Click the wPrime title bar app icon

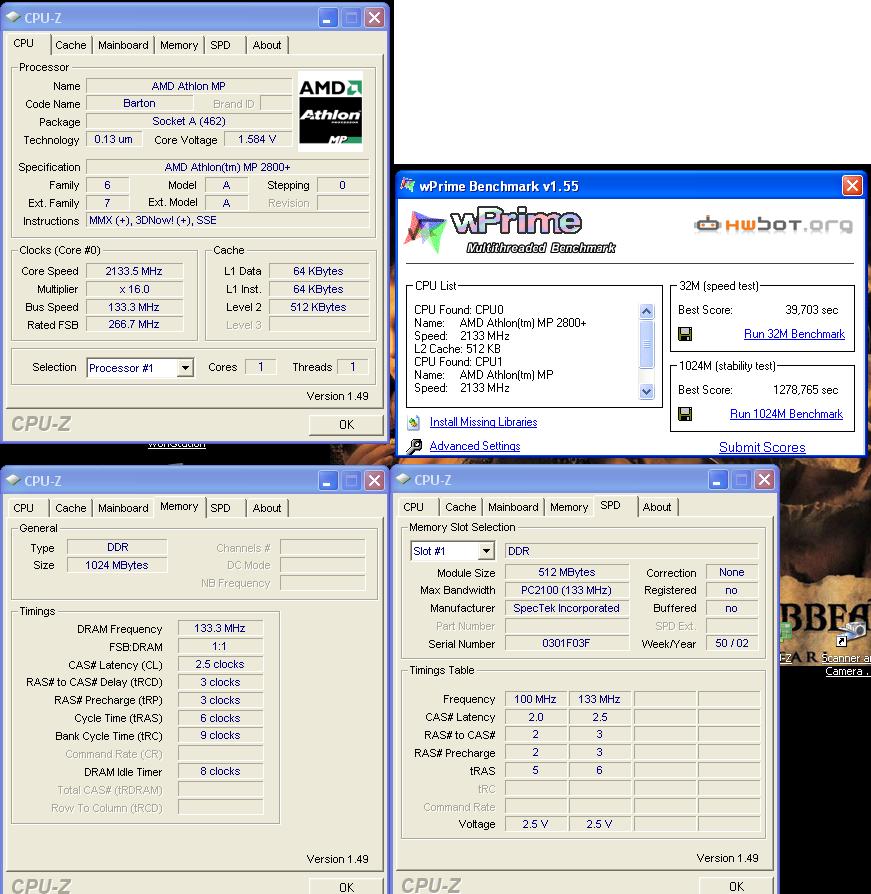pos(408,185)
